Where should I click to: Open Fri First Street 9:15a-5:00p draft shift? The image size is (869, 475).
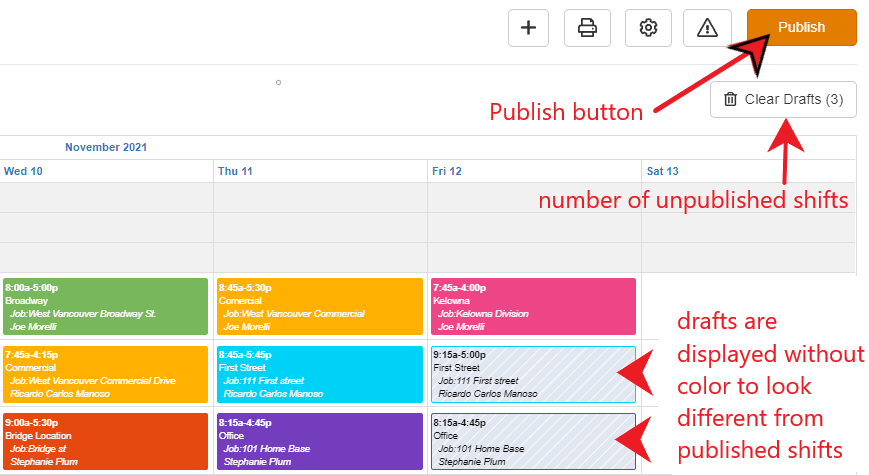coord(533,374)
